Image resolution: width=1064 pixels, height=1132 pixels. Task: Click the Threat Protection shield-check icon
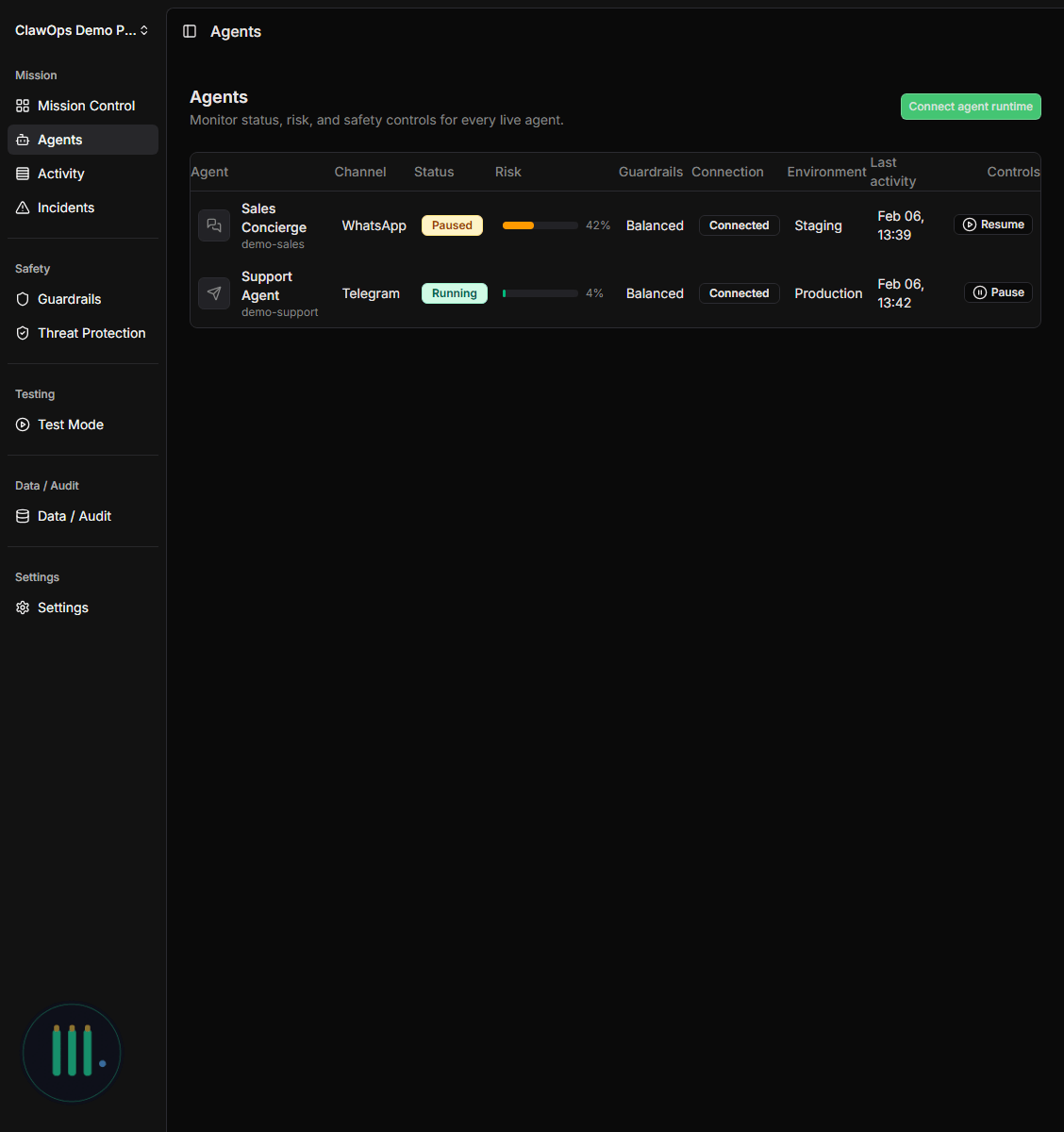point(23,333)
